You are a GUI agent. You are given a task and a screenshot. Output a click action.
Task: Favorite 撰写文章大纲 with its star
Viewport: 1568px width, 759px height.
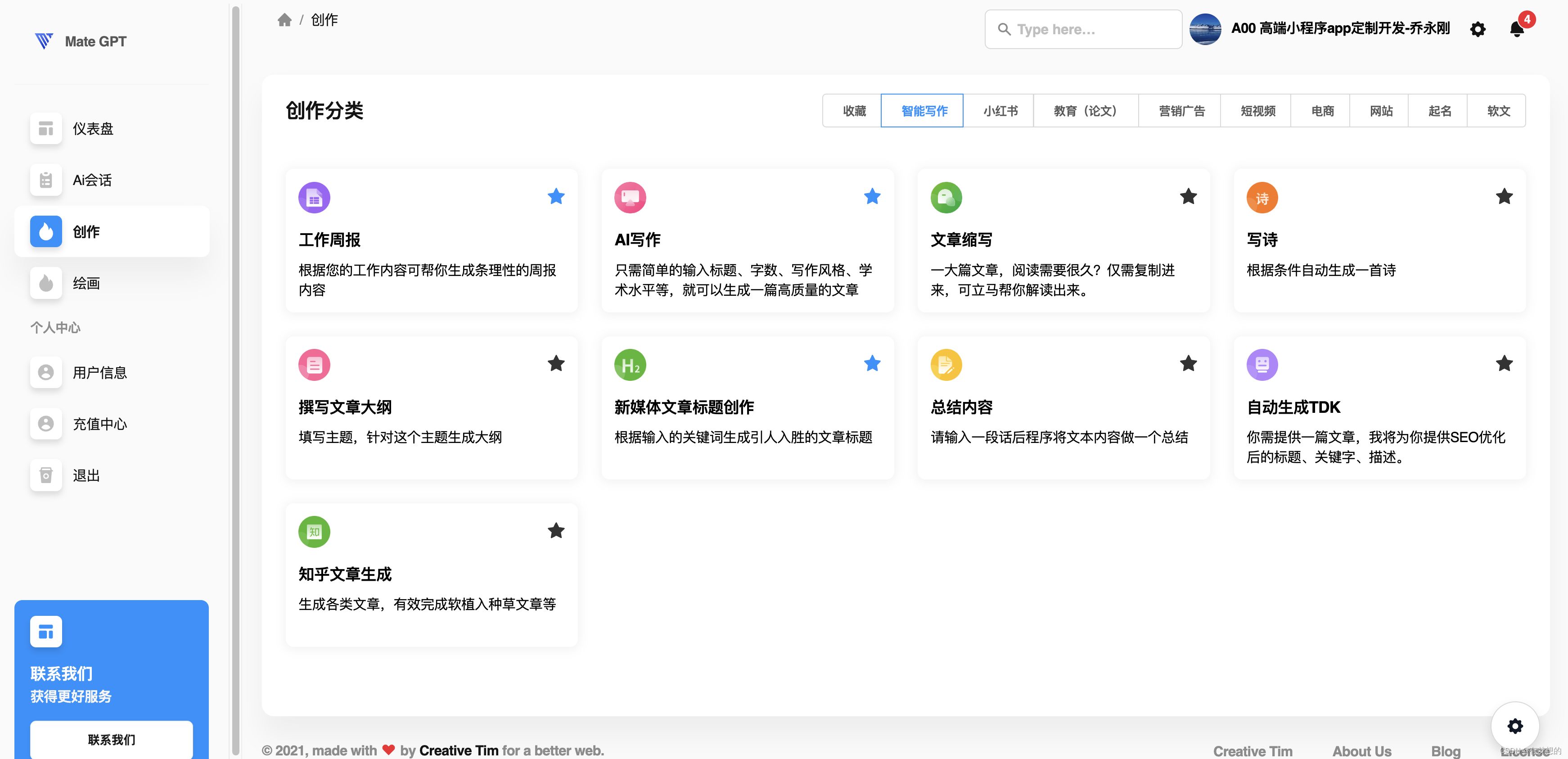coord(556,363)
